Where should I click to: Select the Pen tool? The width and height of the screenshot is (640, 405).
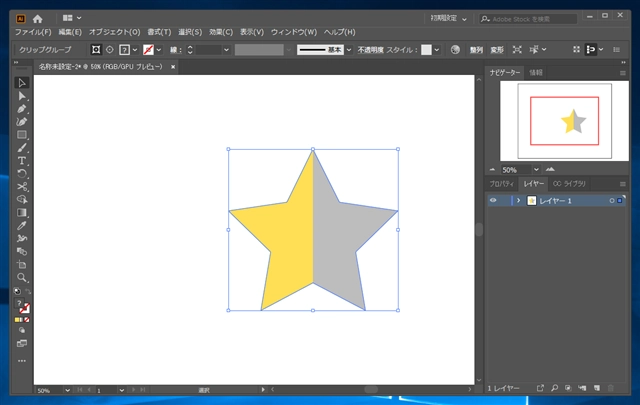click(x=22, y=109)
